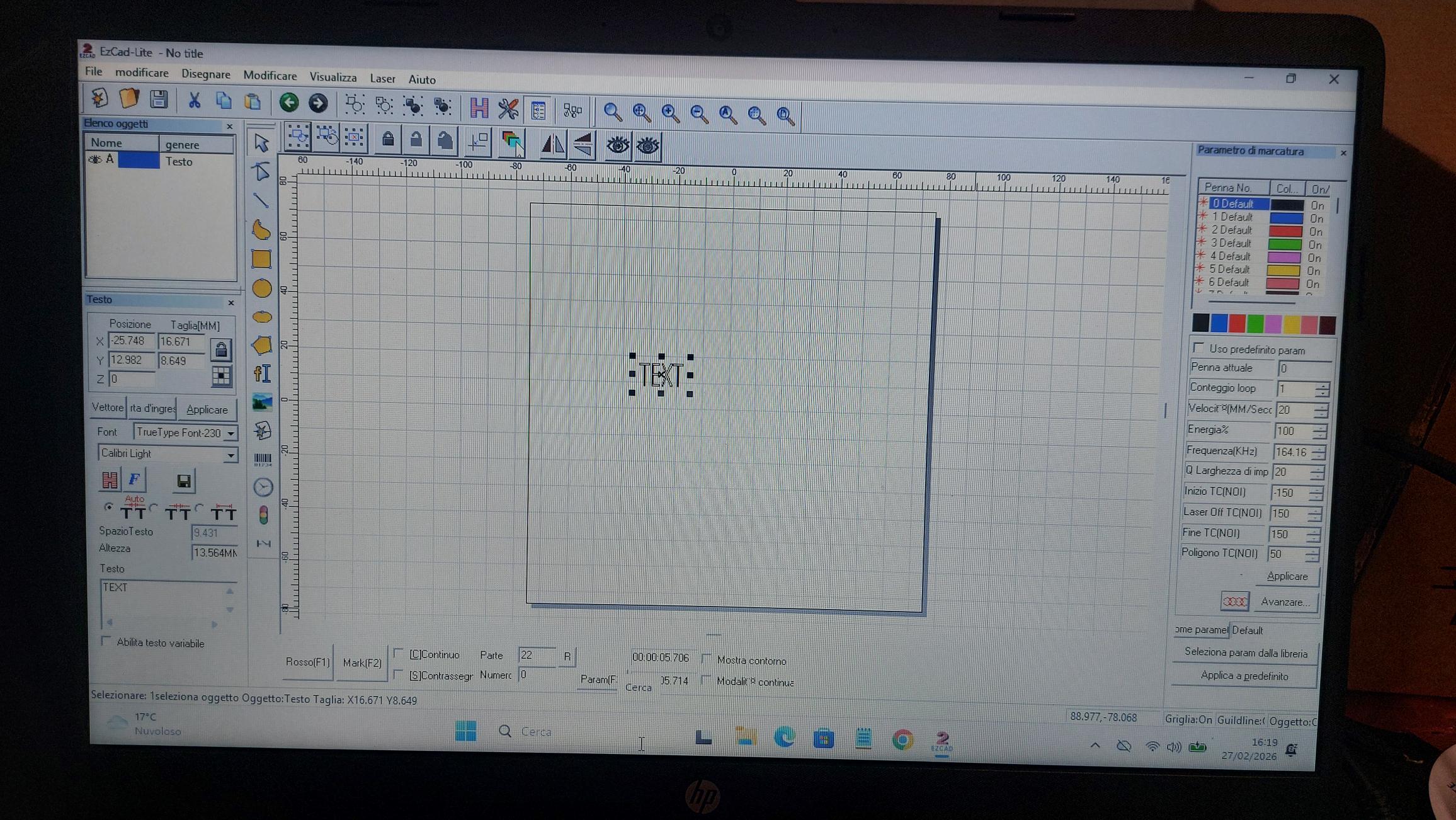Pick the green color swatch in palette
1456x820 pixels.
pyautogui.click(x=1255, y=324)
